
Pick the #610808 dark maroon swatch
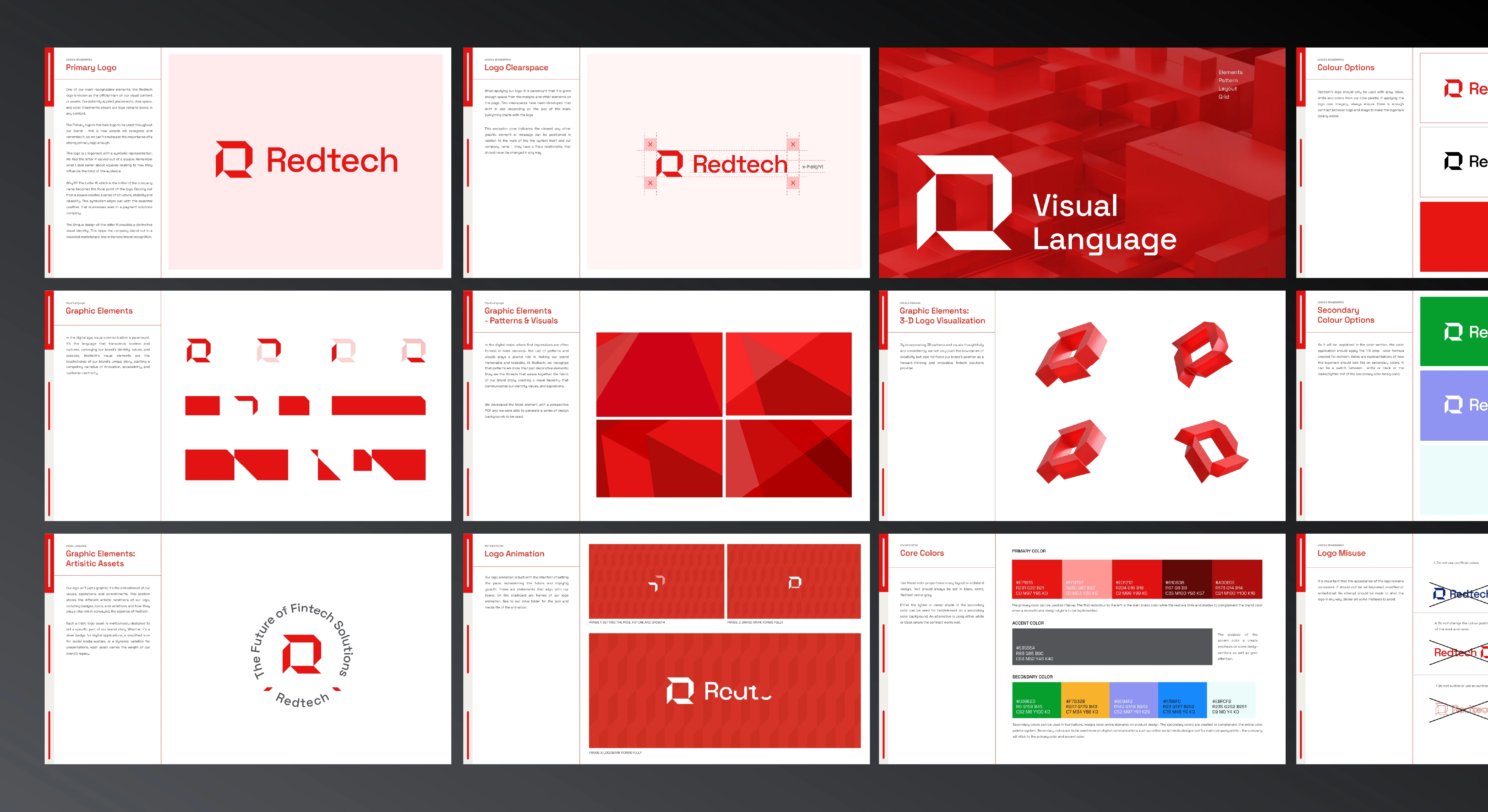tap(1187, 579)
